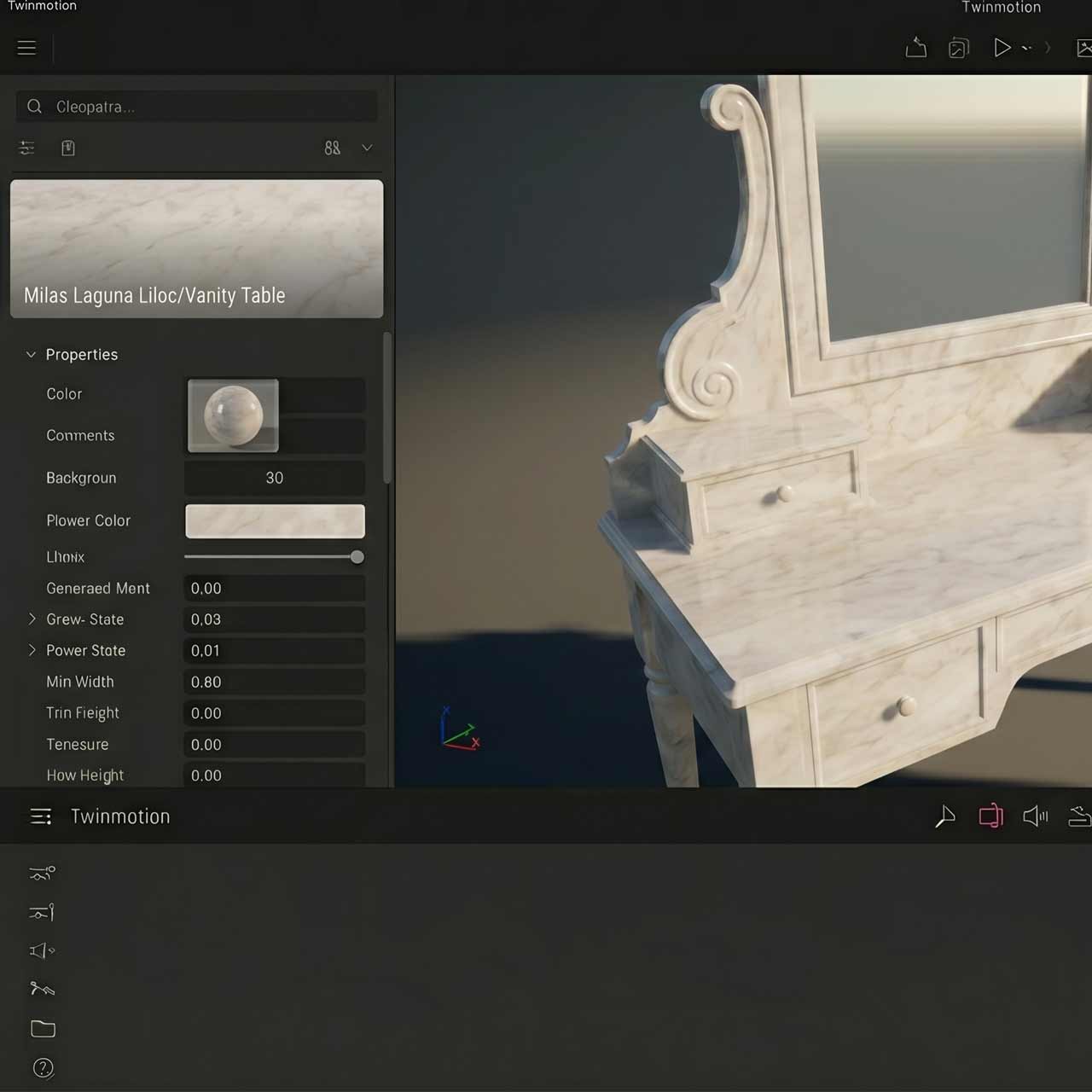The image size is (1092, 1092).
Task: Click the speaker audio icon in bottom bar
Action: (x=1035, y=816)
